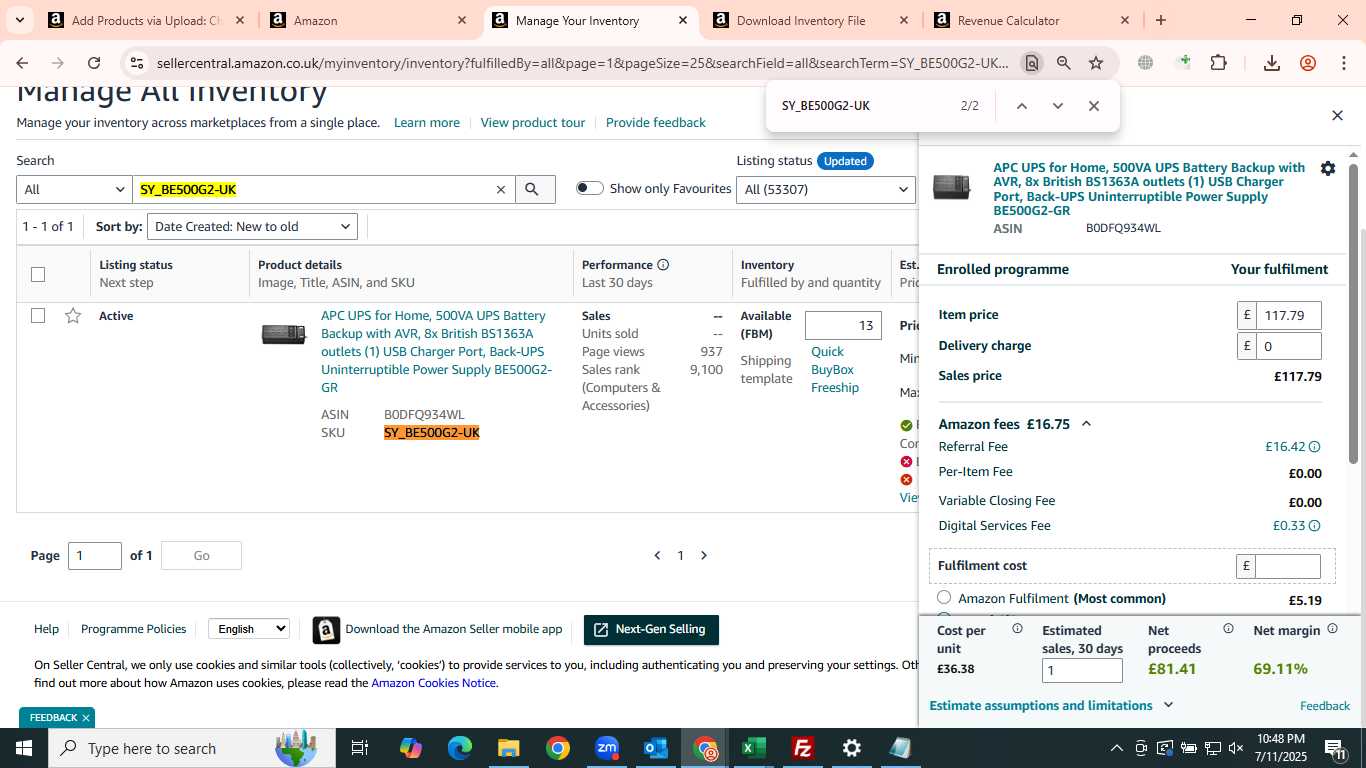
Task: Tick the APC UPS listing checkbox
Action: [38, 316]
